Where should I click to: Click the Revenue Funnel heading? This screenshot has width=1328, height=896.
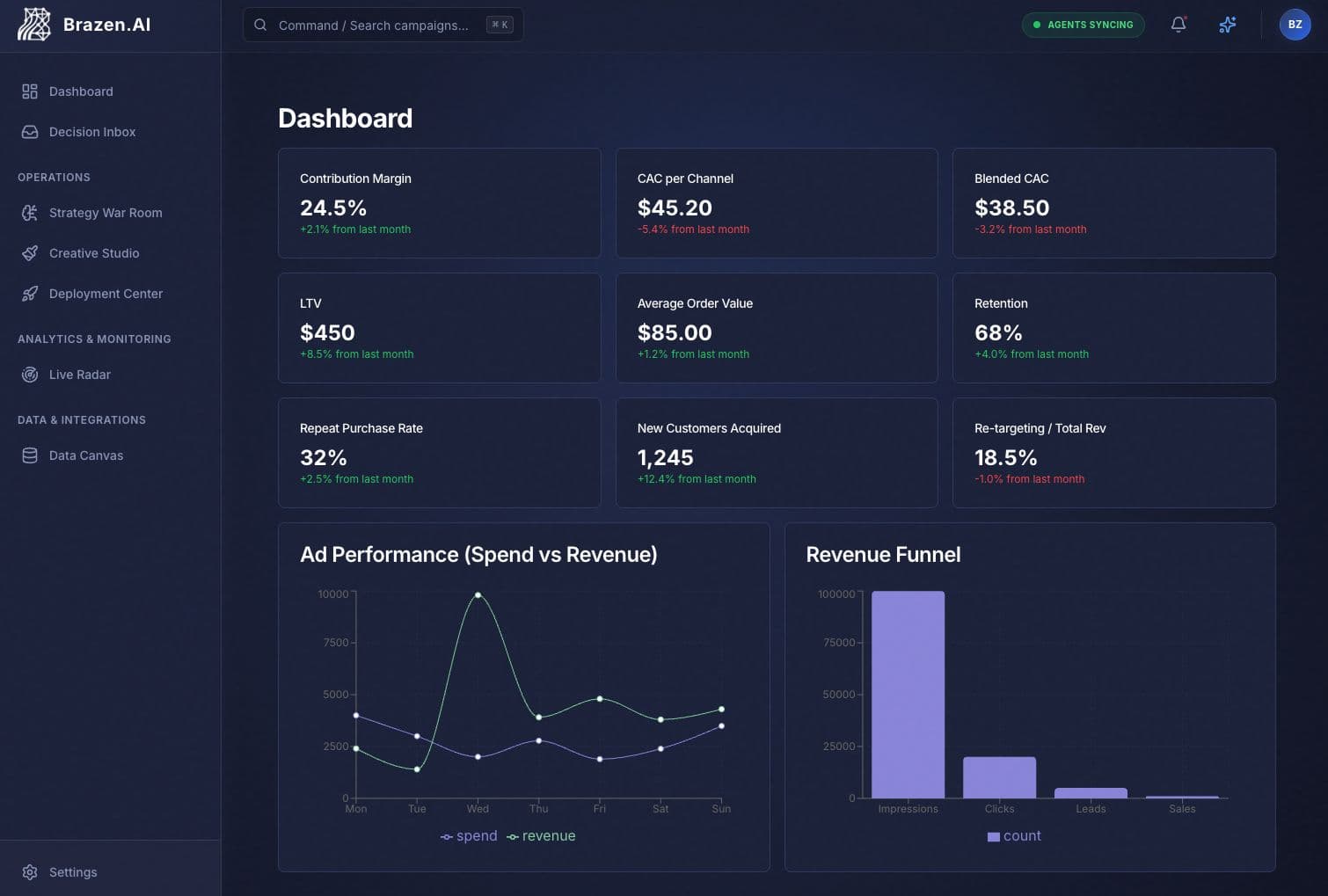883,555
